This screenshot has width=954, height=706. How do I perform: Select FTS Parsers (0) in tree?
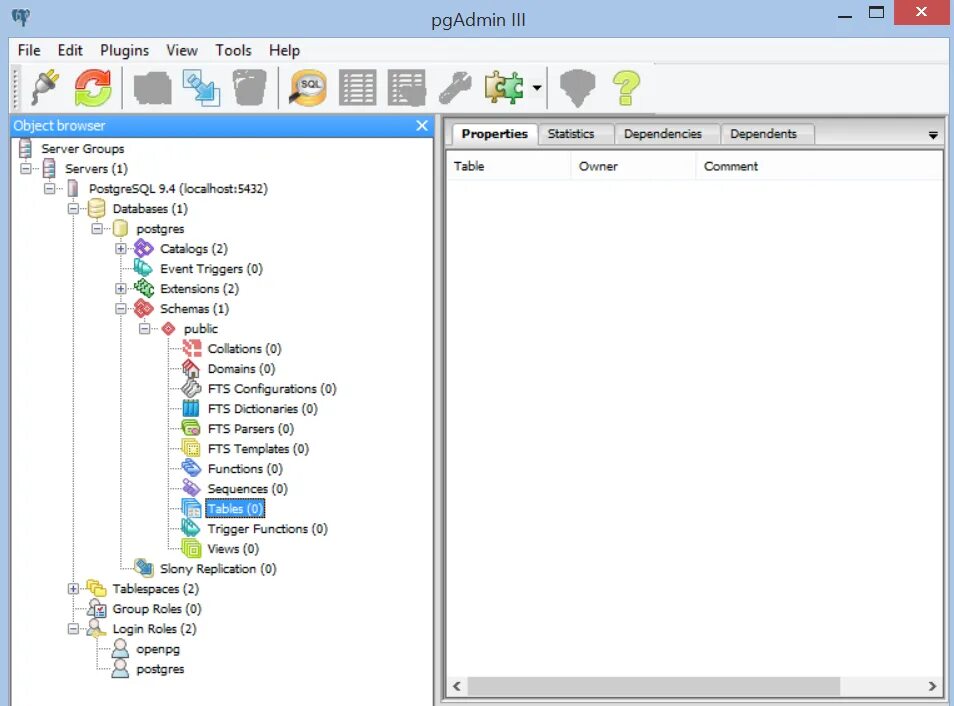point(251,429)
